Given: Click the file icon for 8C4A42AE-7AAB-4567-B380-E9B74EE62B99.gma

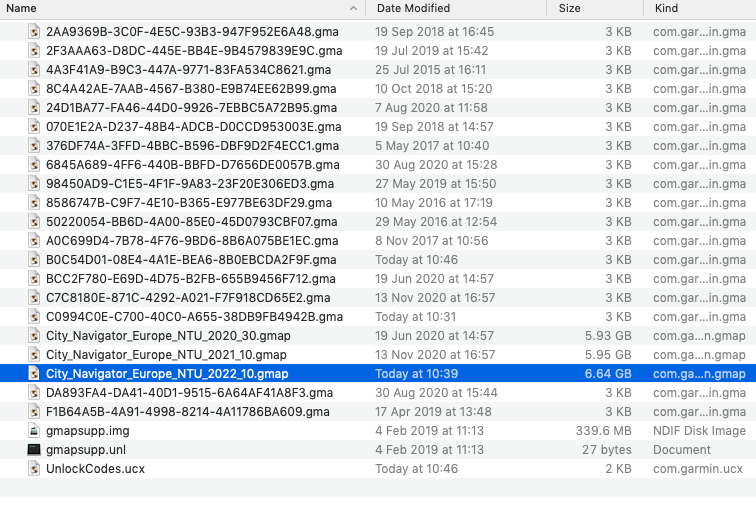Looking at the screenshot, I should pyautogui.click(x=34, y=89).
